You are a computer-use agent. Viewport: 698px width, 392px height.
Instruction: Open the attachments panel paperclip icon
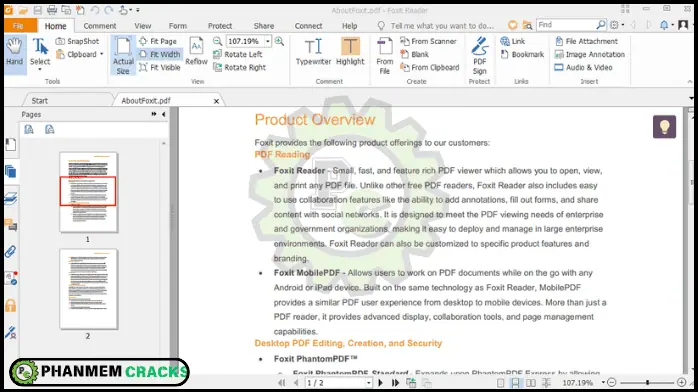(x=11, y=252)
